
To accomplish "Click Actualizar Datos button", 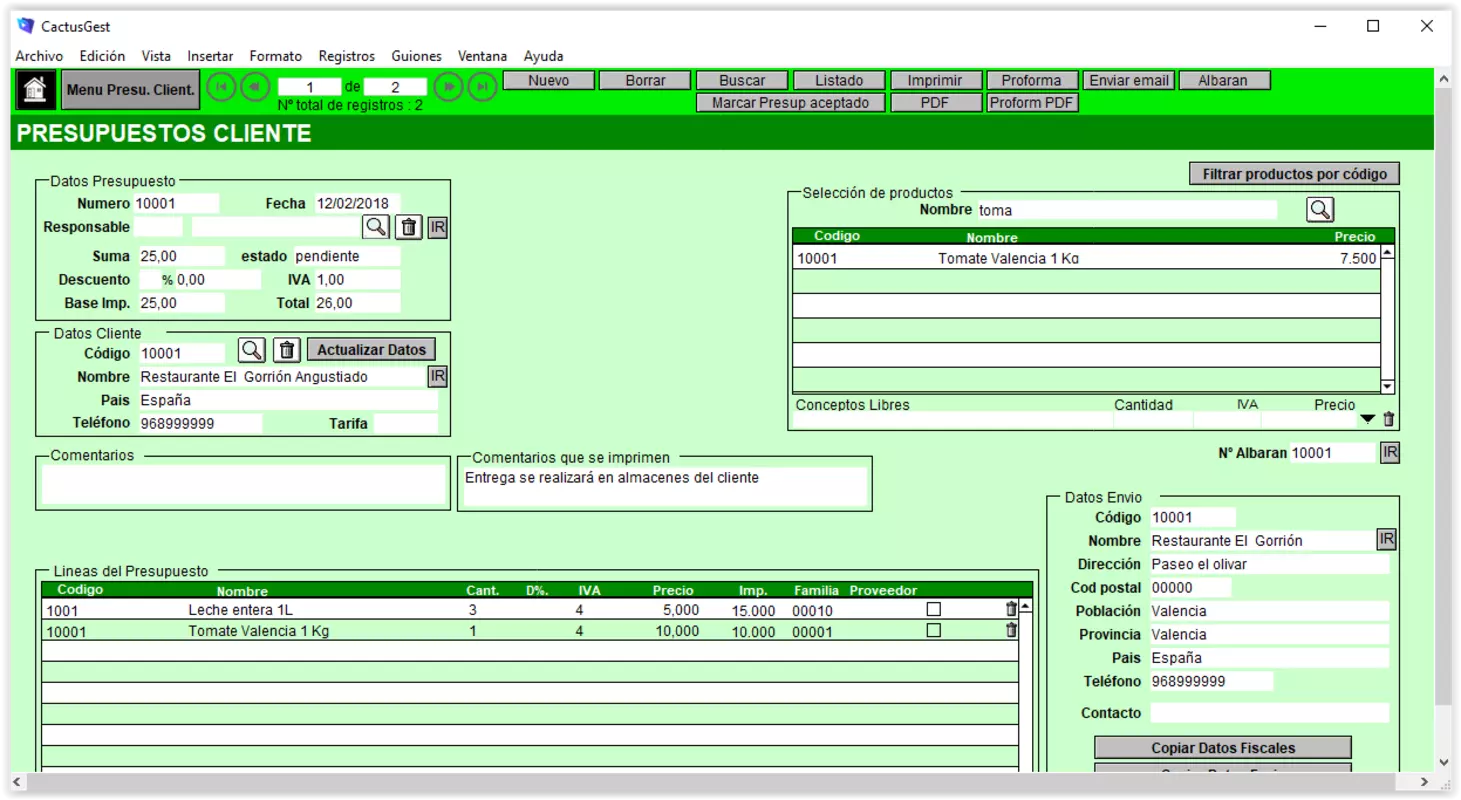I will coord(371,350).
